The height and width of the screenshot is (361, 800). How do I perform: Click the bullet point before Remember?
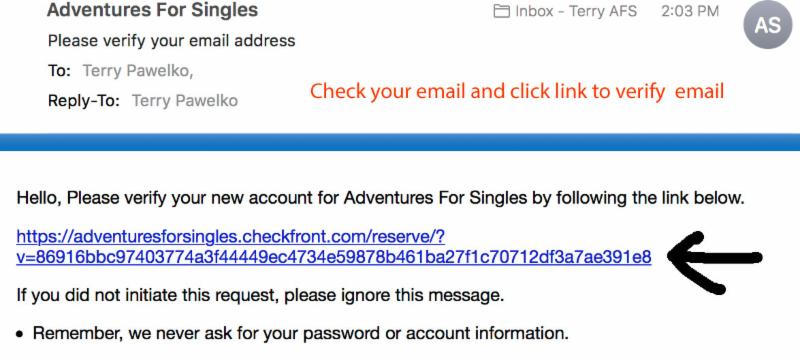point(19,334)
